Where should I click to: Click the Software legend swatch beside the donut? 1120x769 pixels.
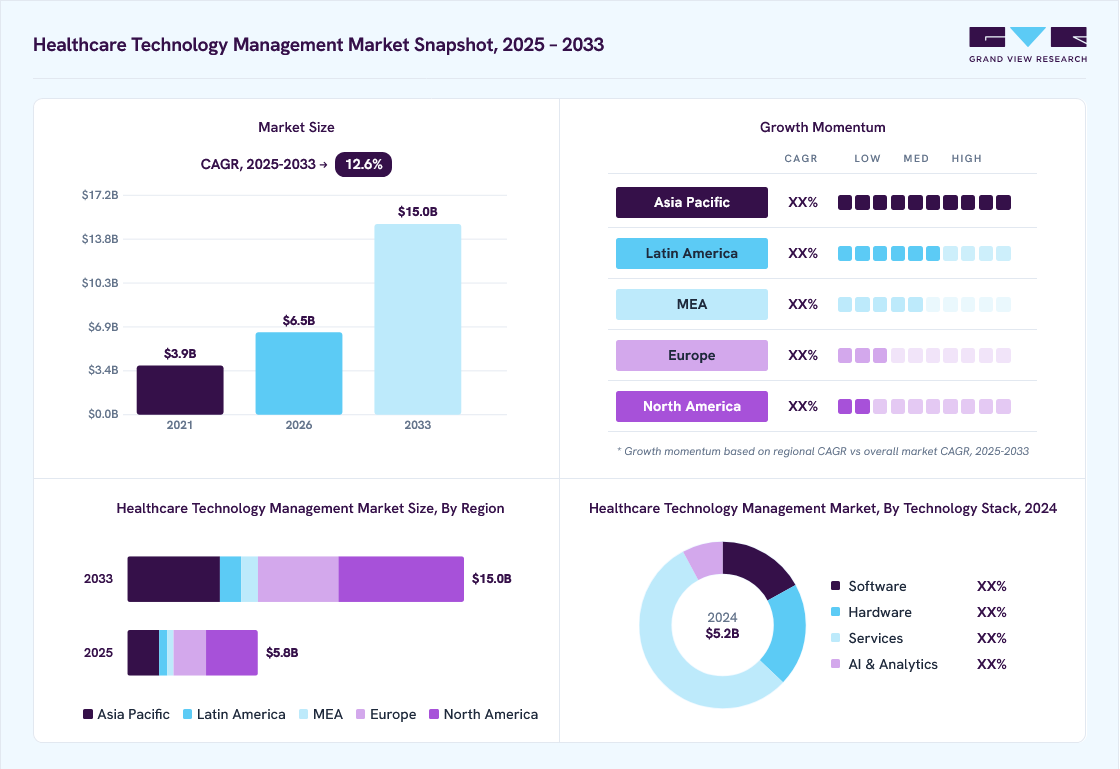pyautogui.click(x=836, y=586)
